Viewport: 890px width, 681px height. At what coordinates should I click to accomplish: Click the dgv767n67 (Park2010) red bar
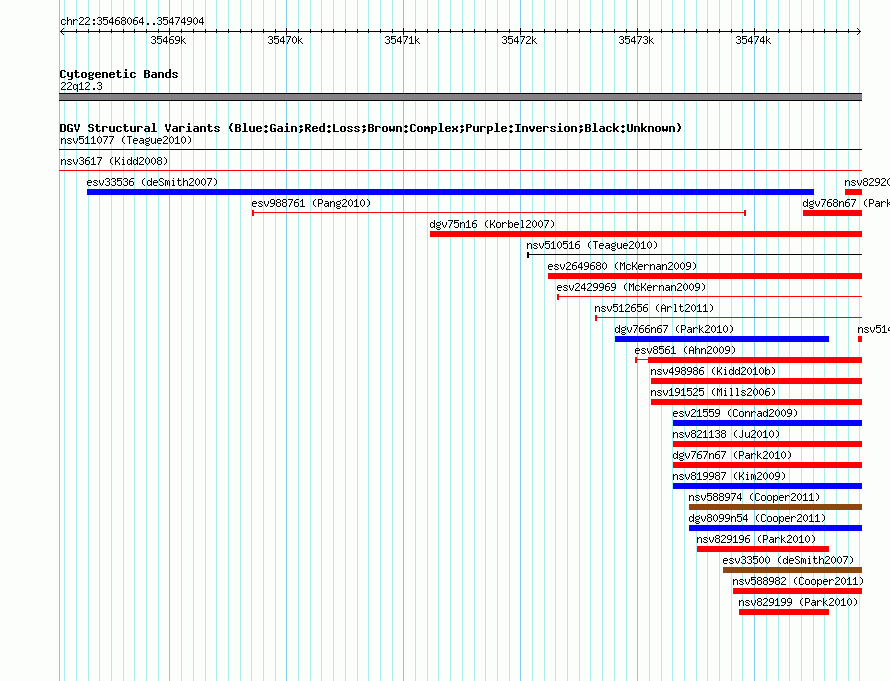767,465
